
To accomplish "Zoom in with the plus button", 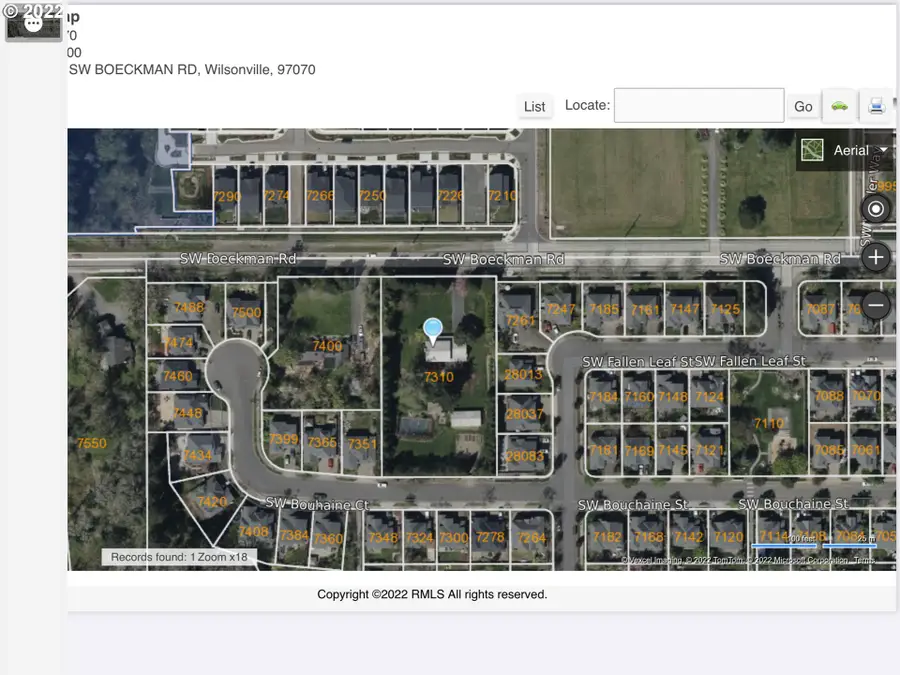I will pos(875,257).
